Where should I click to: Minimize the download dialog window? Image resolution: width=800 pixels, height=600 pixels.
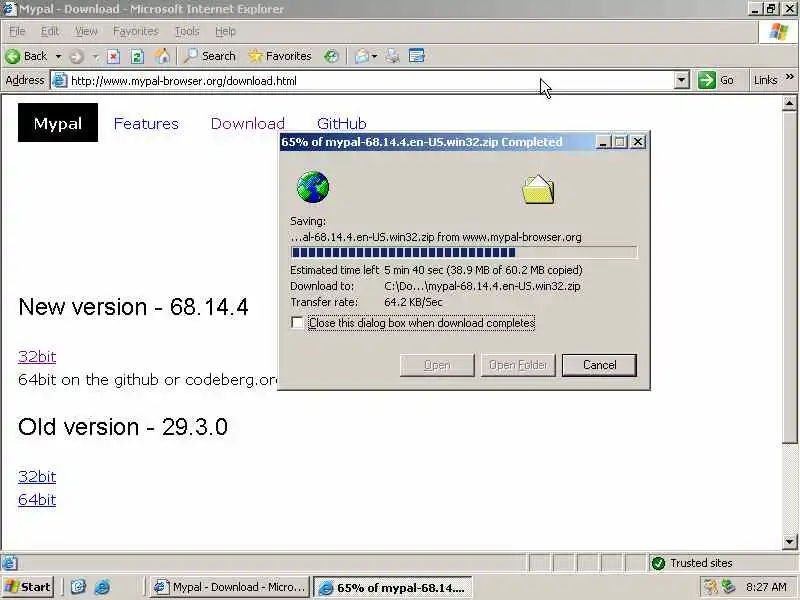[603, 142]
